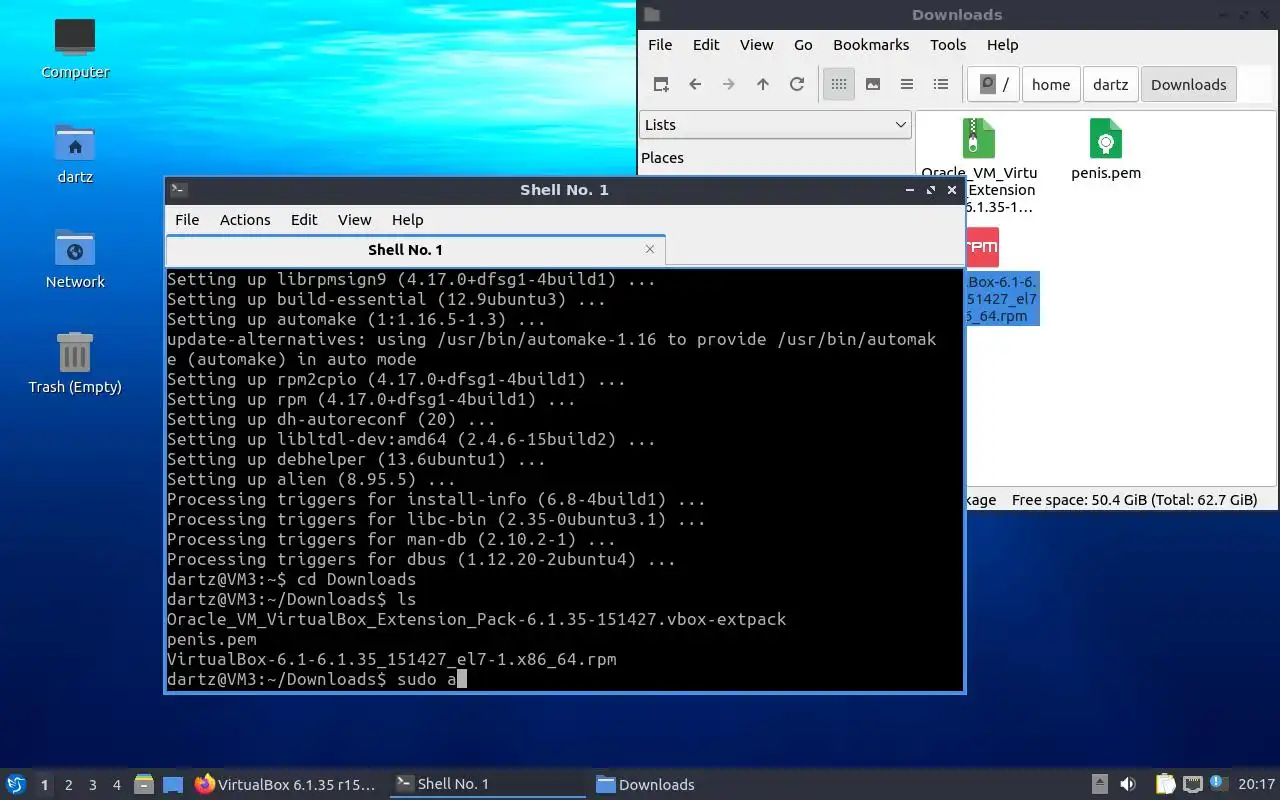Screen dimensions: 1280x800
Task: Open the dartz home folder desktop icon
Action: tap(75, 153)
